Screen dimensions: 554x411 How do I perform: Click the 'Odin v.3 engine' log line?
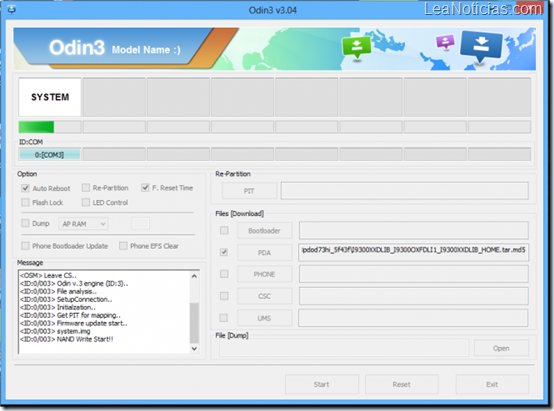[x=74, y=283]
